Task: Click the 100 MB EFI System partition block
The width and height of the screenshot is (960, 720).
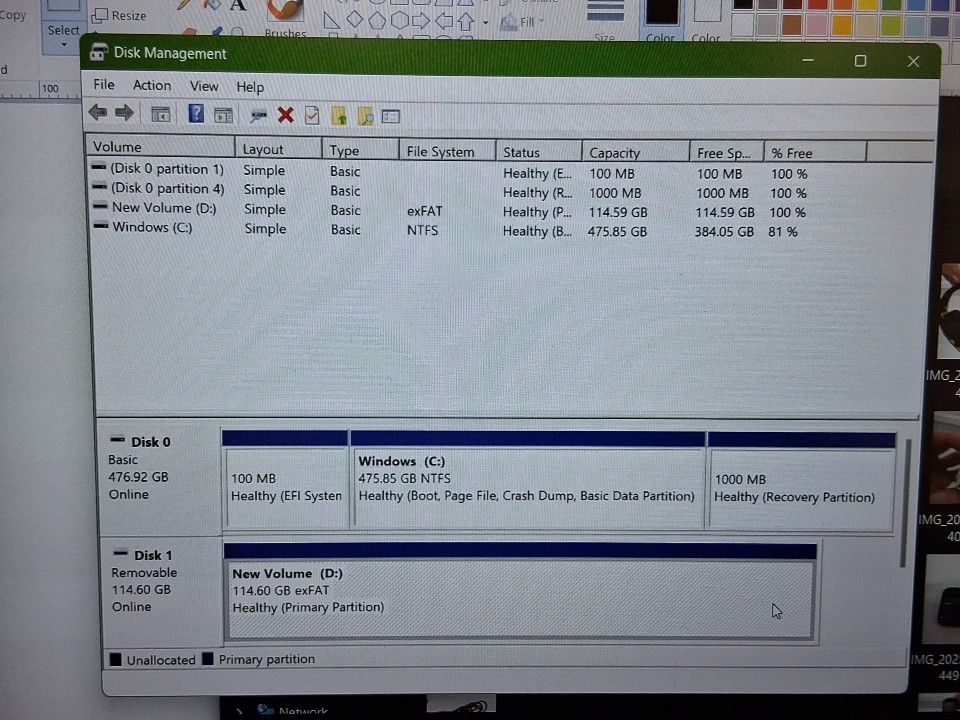Action: (286, 480)
